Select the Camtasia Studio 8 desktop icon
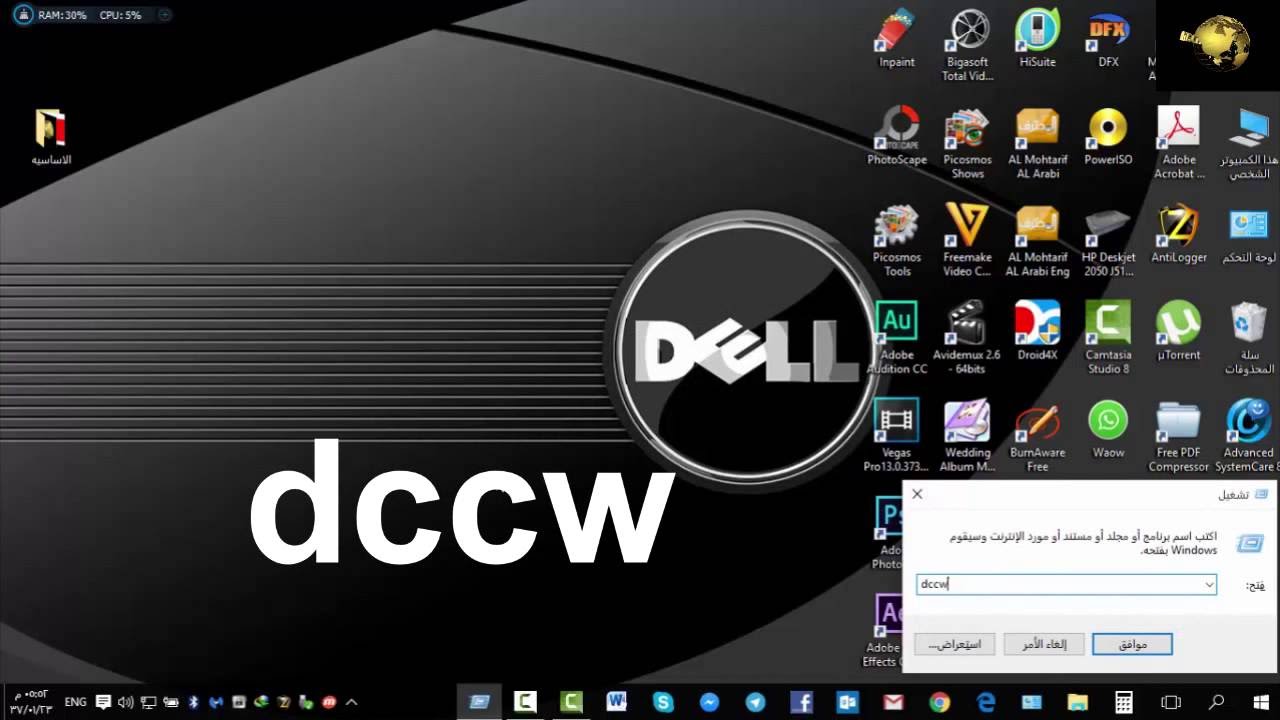This screenshot has width=1280, height=720. pos(1108,338)
